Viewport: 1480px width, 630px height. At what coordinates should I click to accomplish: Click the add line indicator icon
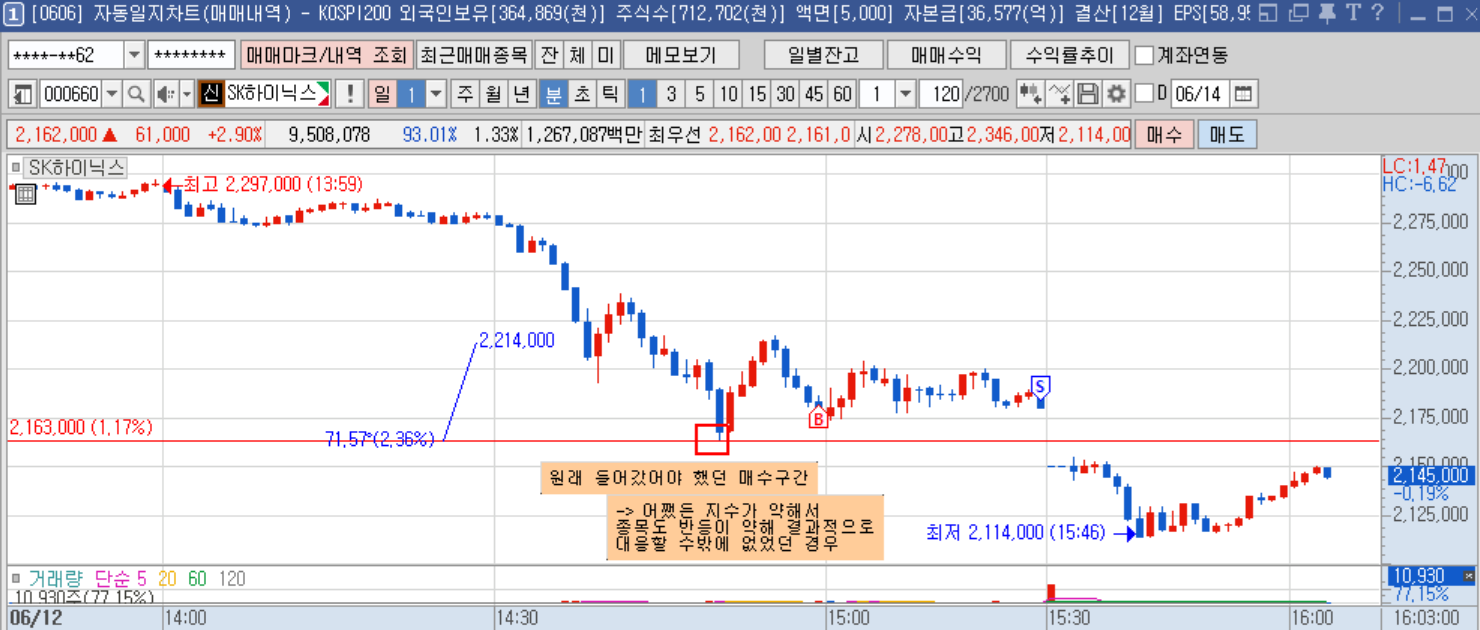coord(1060,95)
